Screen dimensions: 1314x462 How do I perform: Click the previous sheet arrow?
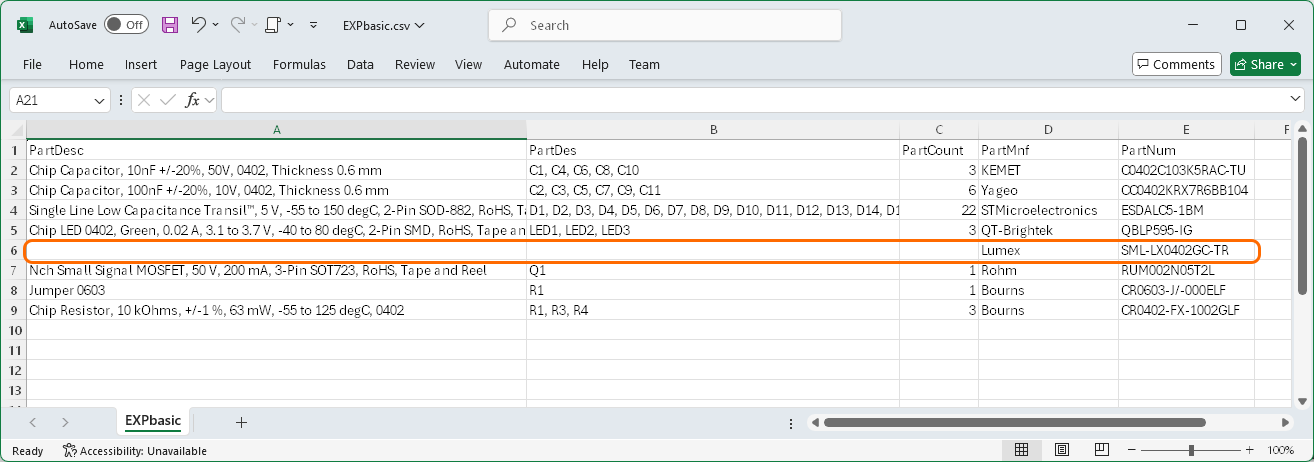(x=33, y=422)
